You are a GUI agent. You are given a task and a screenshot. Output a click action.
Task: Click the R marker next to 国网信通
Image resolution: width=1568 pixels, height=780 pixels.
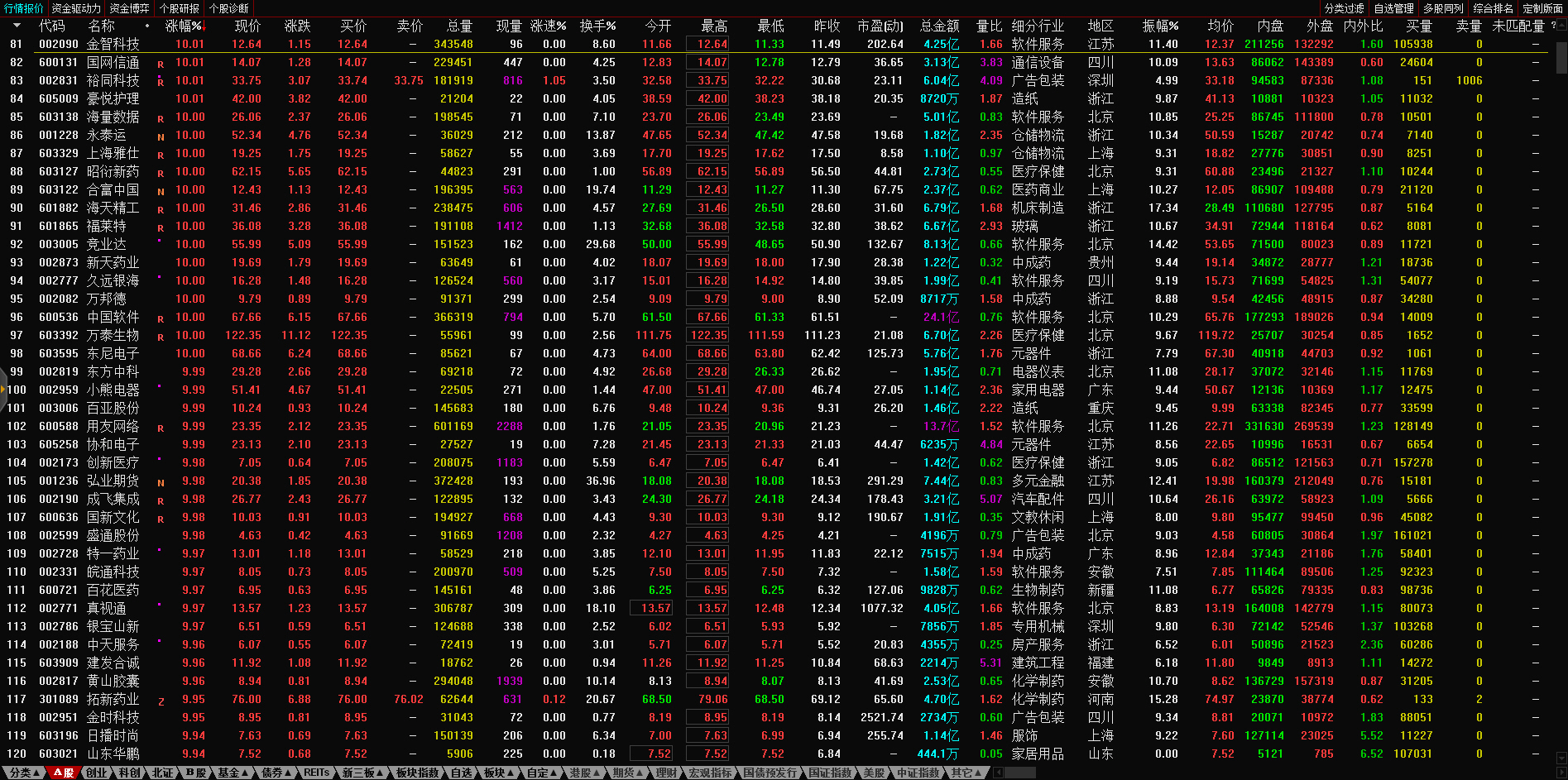pos(161,64)
